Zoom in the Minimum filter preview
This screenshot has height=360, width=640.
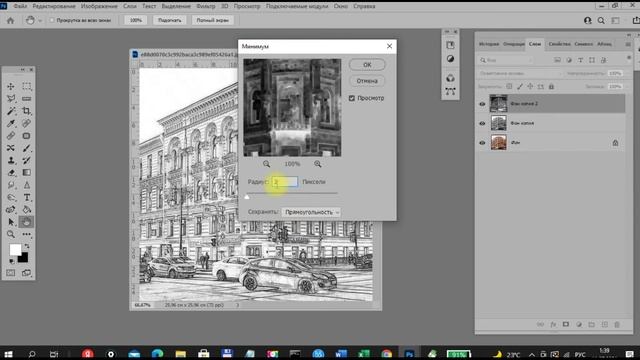coord(318,164)
